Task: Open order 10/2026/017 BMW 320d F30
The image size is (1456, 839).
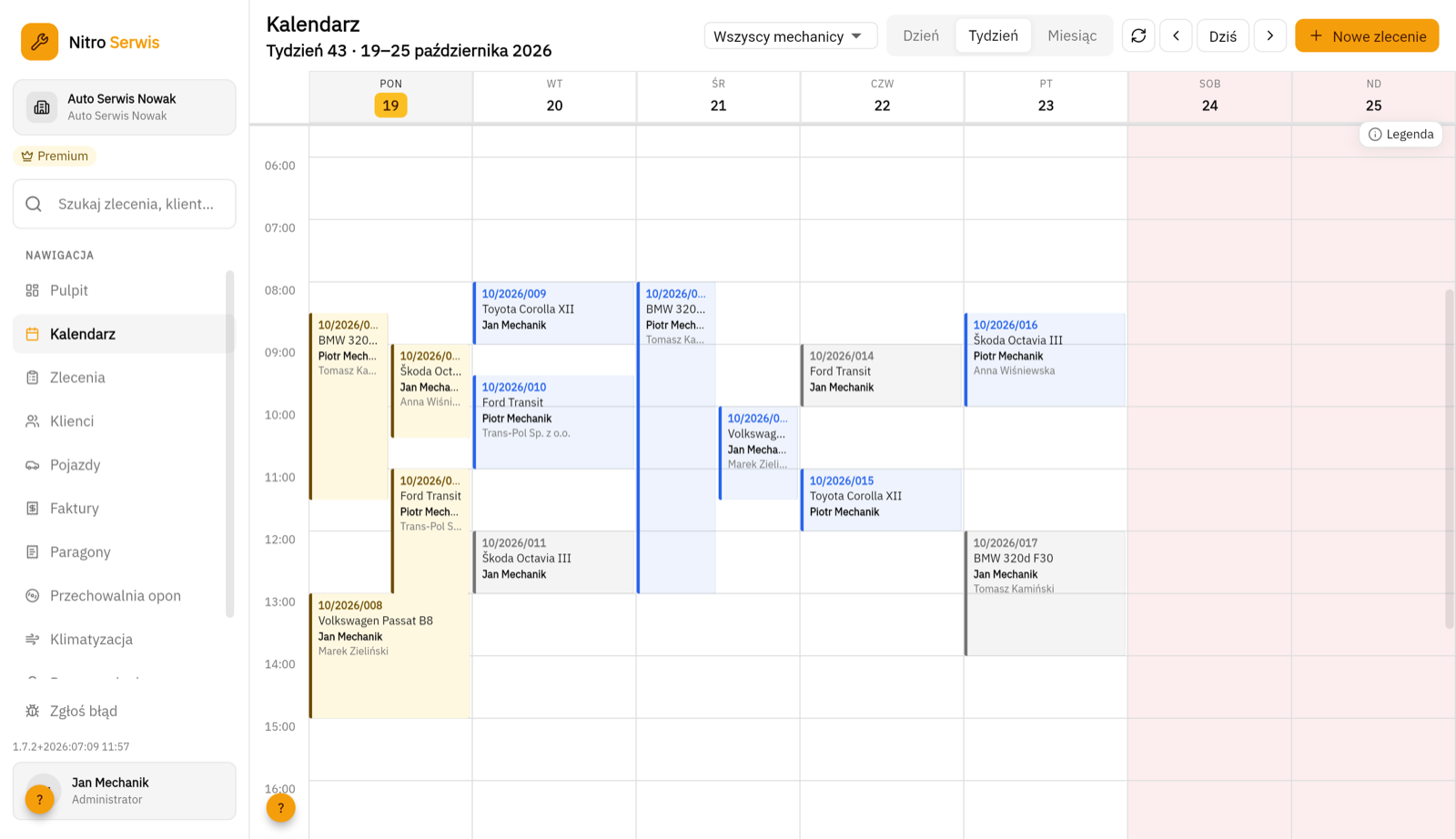Action: click(x=1046, y=593)
